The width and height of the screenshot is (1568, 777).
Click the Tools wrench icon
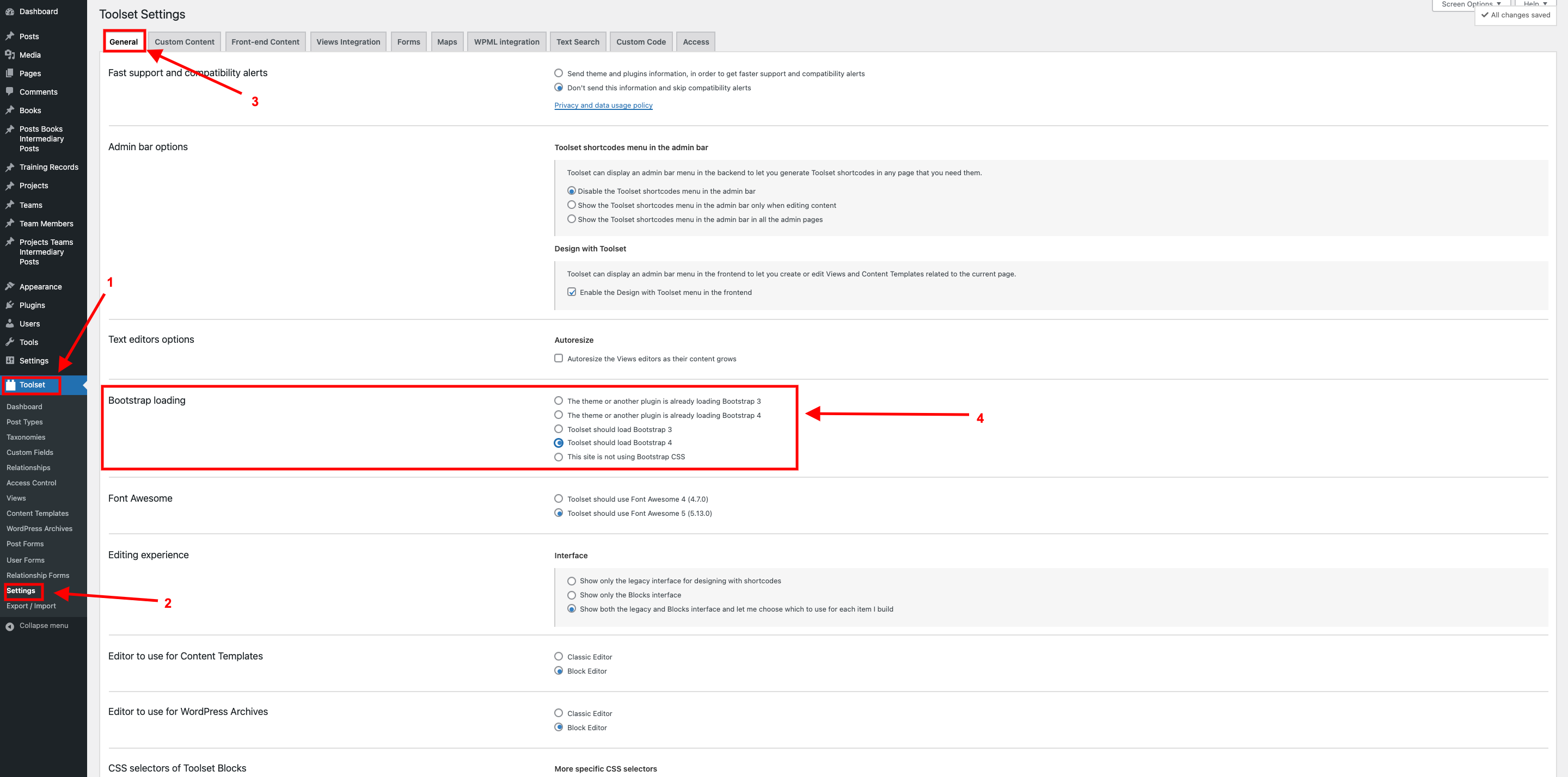click(x=10, y=342)
